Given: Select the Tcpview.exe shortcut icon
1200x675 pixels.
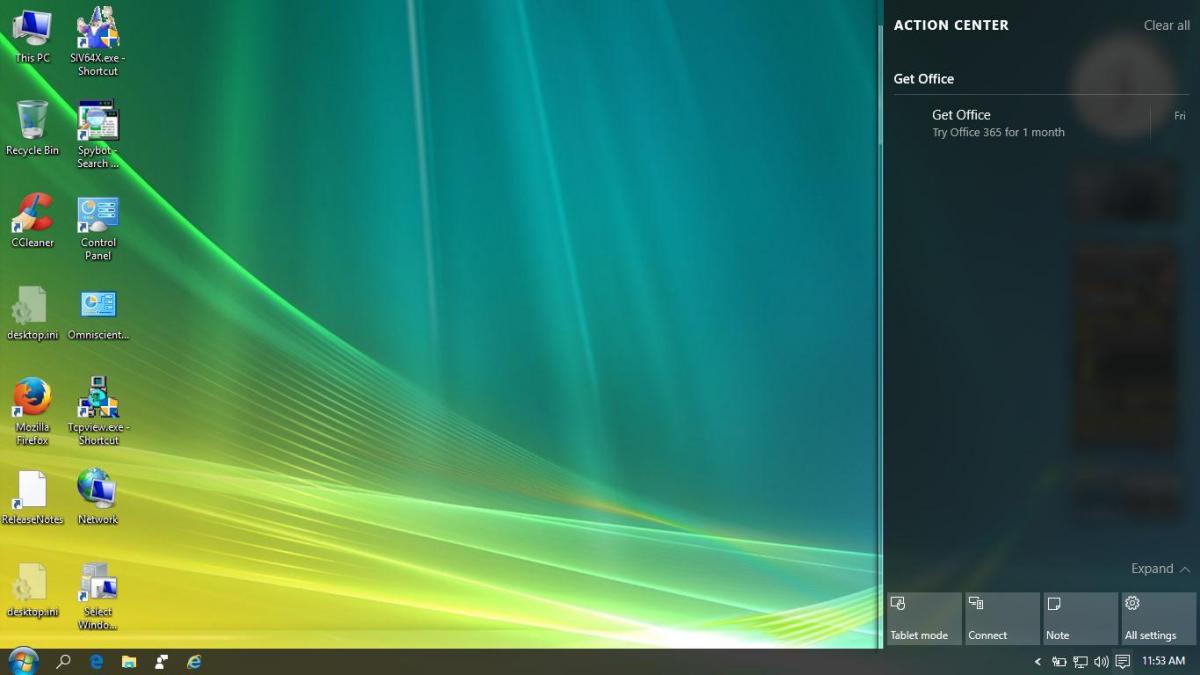Looking at the screenshot, I should click(98, 411).
